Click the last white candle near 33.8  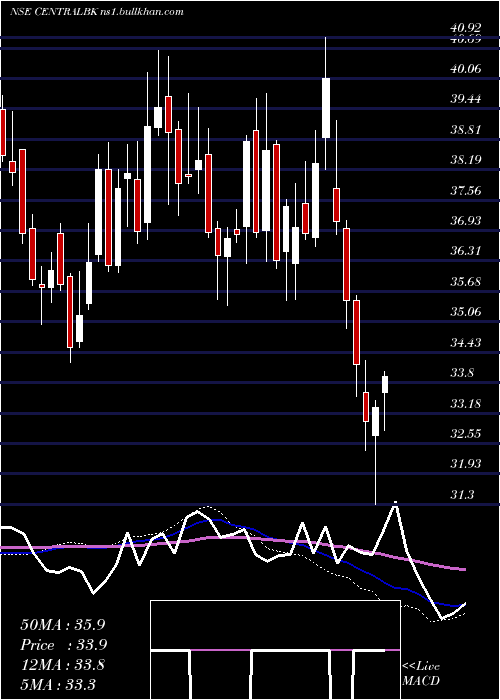(x=385, y=384)
